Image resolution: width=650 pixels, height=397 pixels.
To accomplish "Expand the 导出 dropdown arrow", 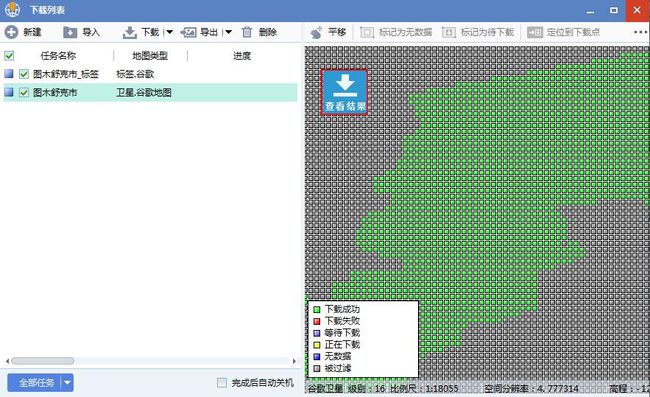I will 228,32.
